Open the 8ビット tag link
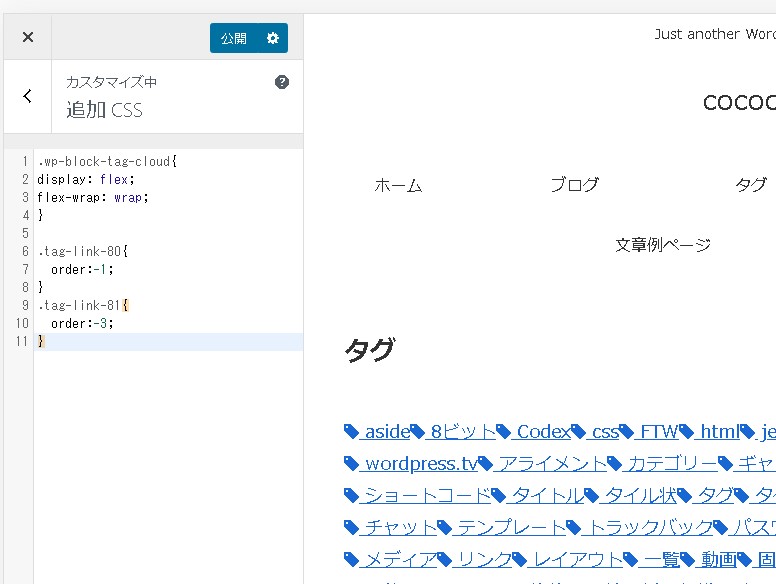This screenshot has height=584, width=776. click(461, 432)
